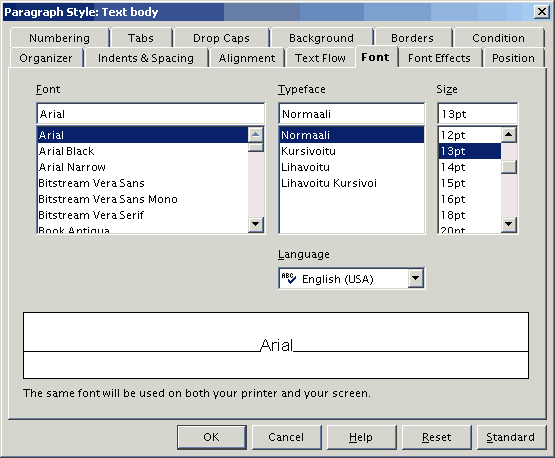The image size is (555, 458).
Task: Switch to the Organizer tab
Action: click(46, 58)
